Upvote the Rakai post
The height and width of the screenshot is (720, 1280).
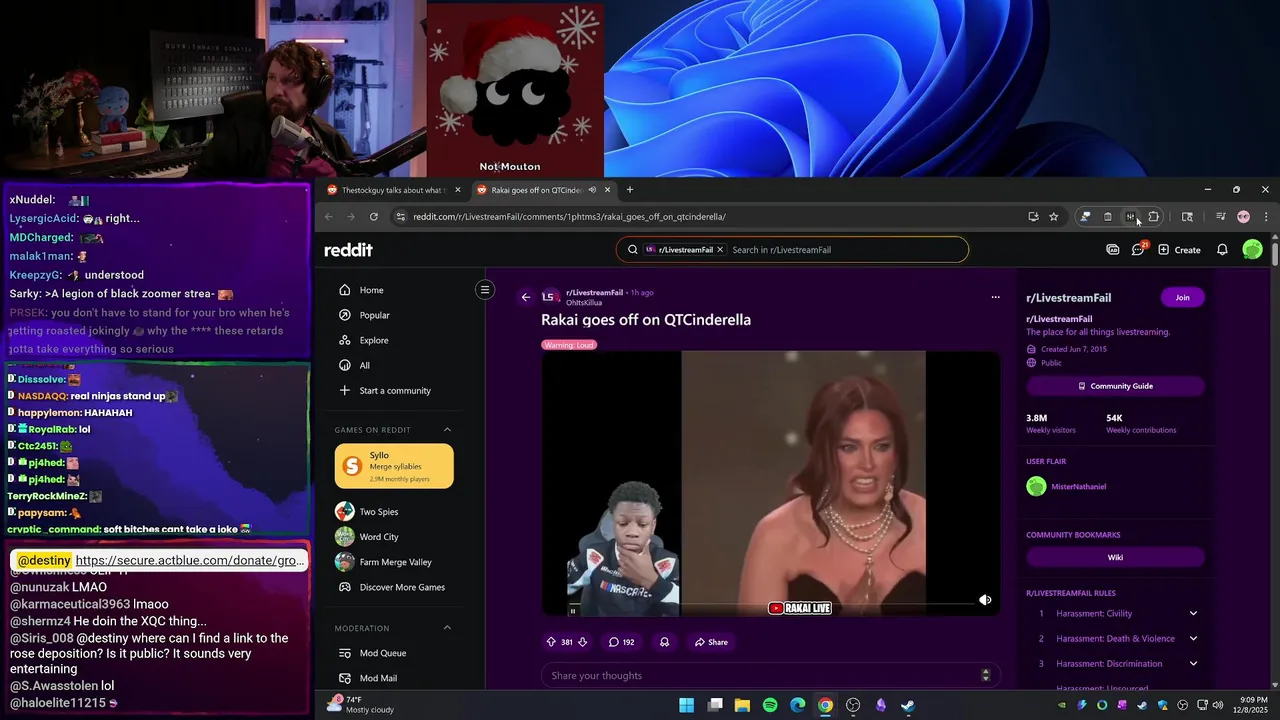551,642
